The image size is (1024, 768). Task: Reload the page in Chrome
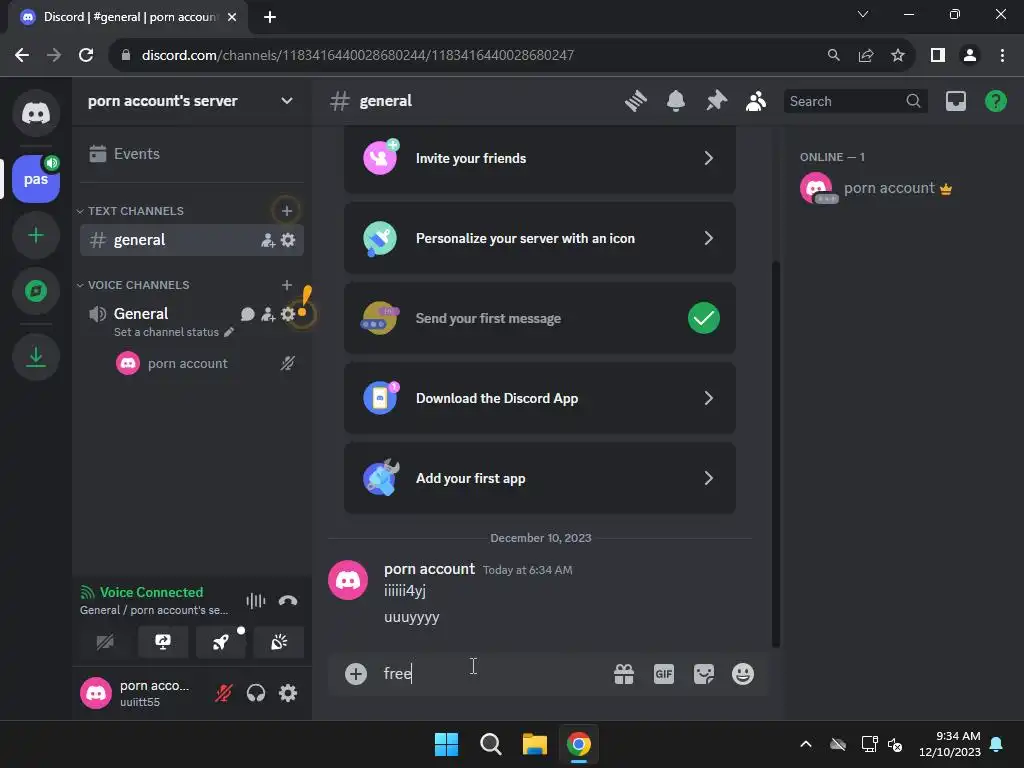(86, 56)
